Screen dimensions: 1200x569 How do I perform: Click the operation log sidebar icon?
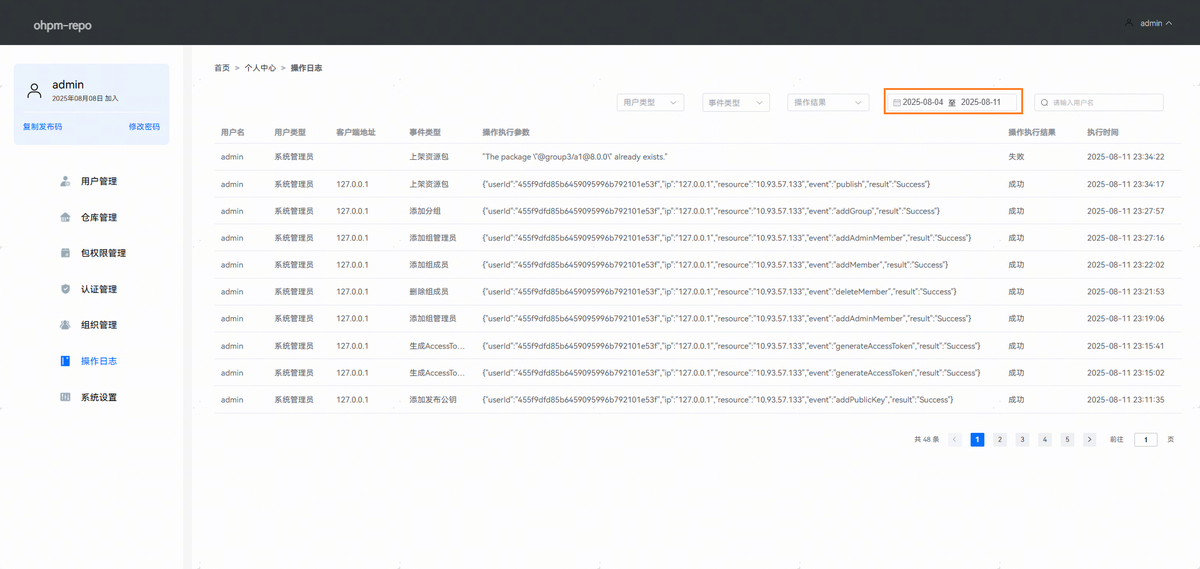coord(65,361)
